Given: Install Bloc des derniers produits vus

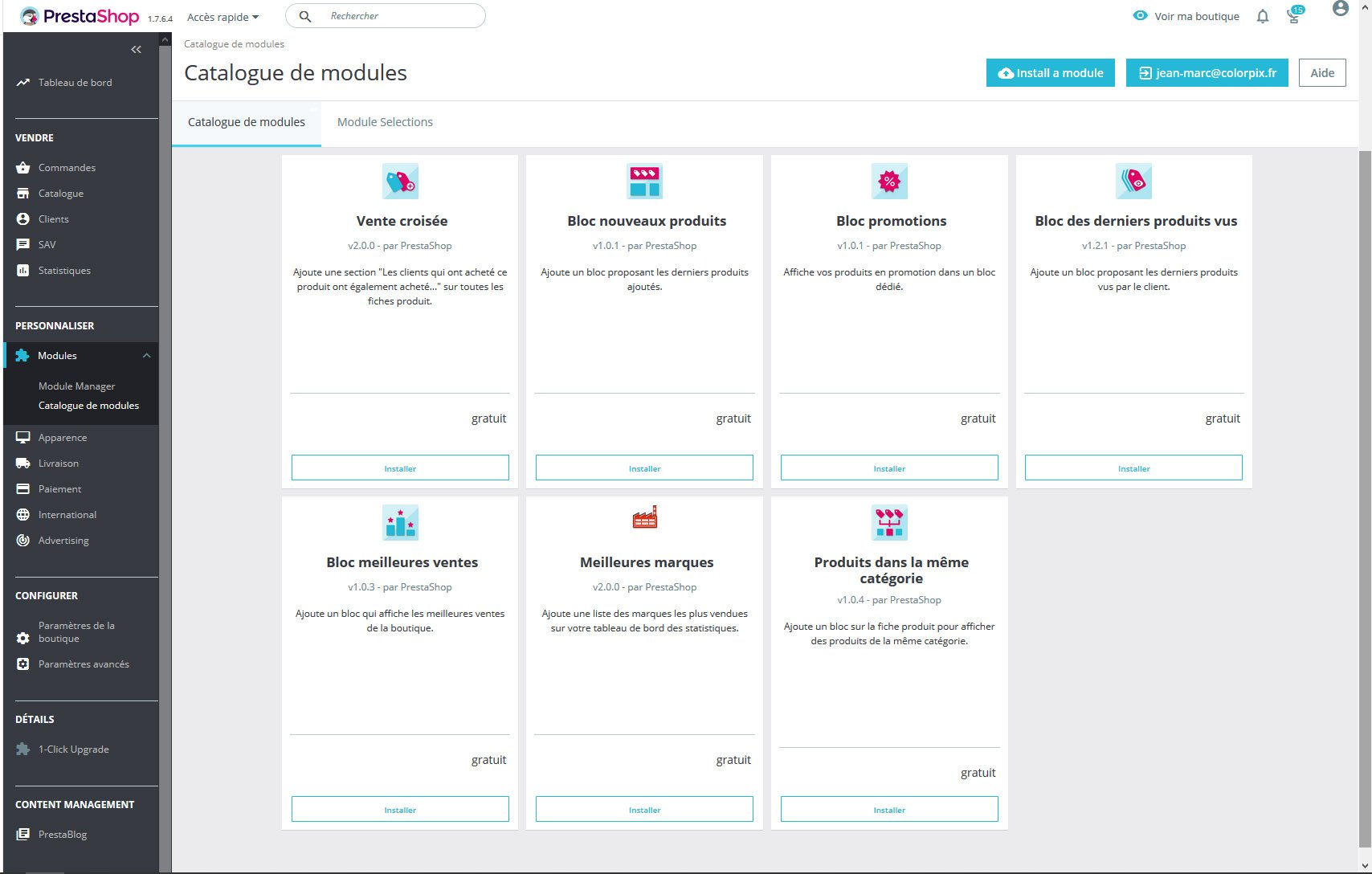Looking at the screenshot, I should [x=1134, y=468].
